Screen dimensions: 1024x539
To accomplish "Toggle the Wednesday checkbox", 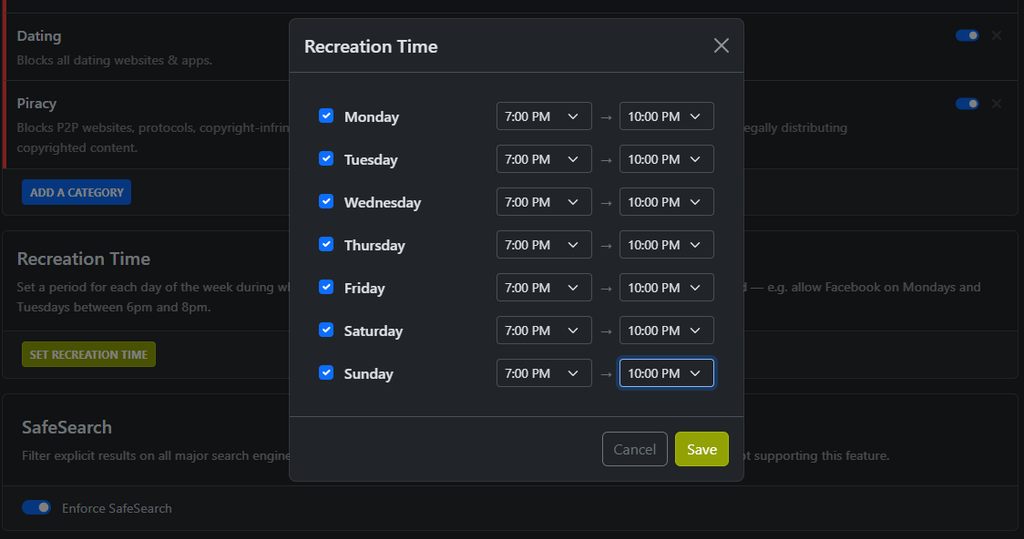I will [326, 201].
